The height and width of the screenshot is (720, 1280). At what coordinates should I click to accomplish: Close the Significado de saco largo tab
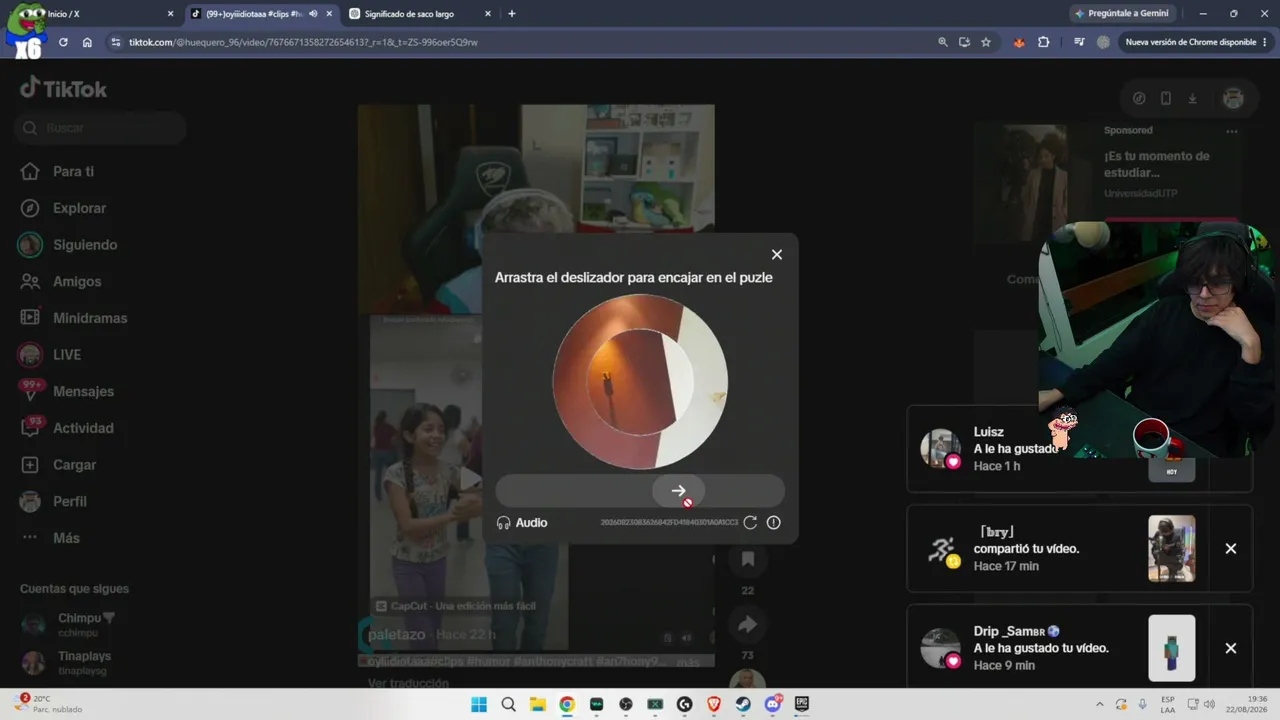click(x=488, y=14)
